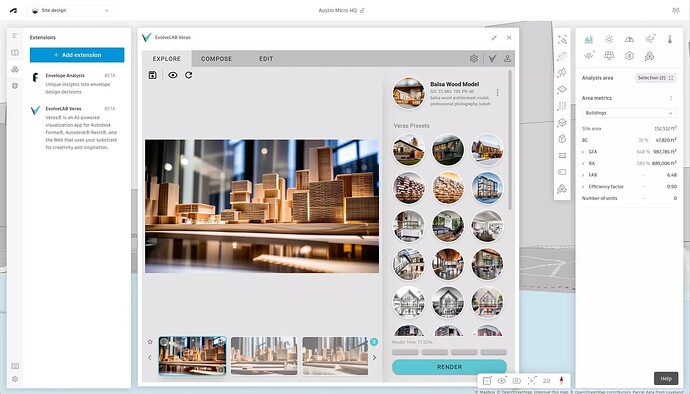This screenshot has height=394, width=690.
Task: Open the solar panel energy analysis icon
Action: [x=609, y=55]
